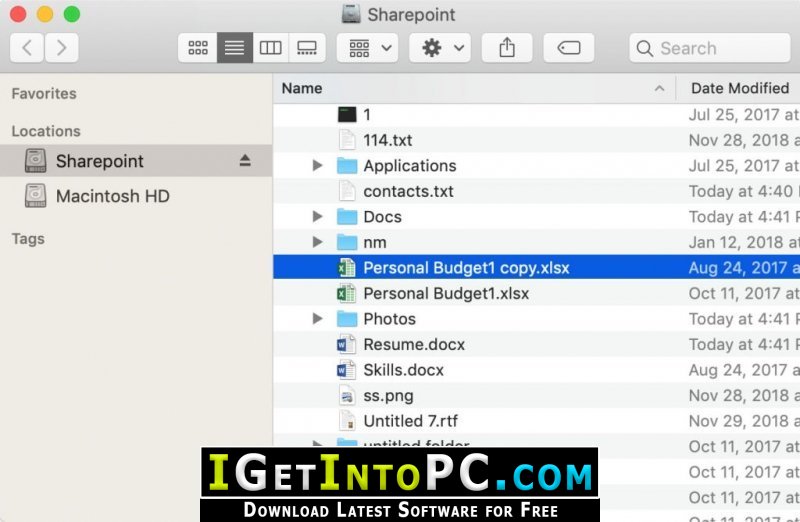This screenshot has height=522, width=800.
Task: Switch to column view
Action: 270,48
